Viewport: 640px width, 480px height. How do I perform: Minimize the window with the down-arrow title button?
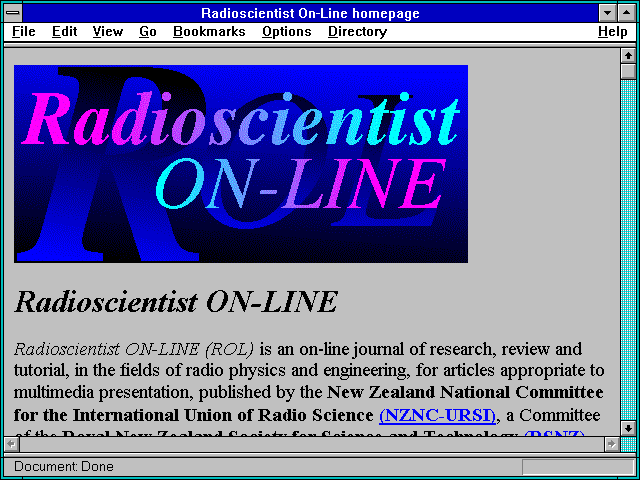pyautogui.click(x=608, y=13)
